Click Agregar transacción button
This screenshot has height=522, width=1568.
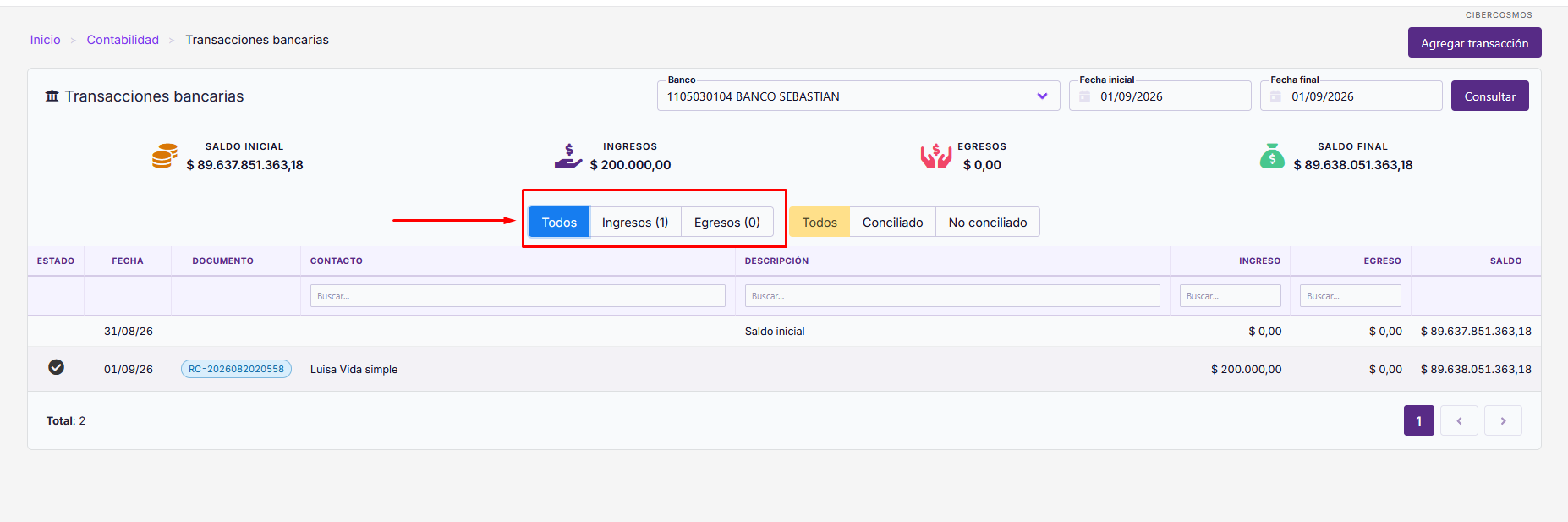pos(1474,42)
